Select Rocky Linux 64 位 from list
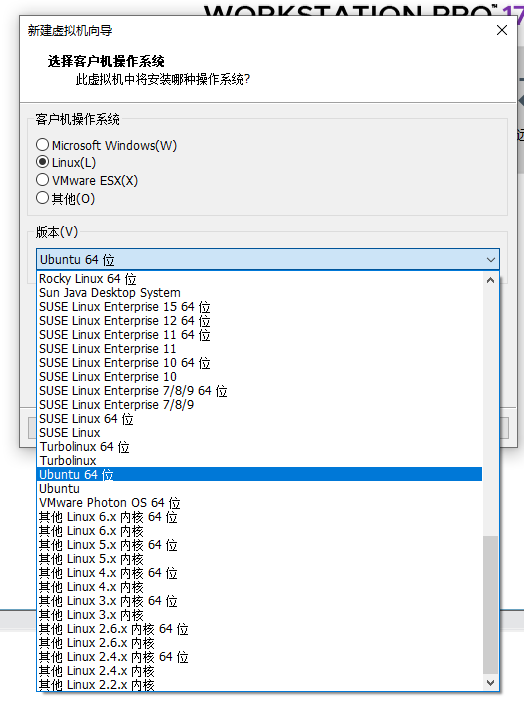Screen dimensions: 524x706 pyautogui.click(x=260, y=279)
